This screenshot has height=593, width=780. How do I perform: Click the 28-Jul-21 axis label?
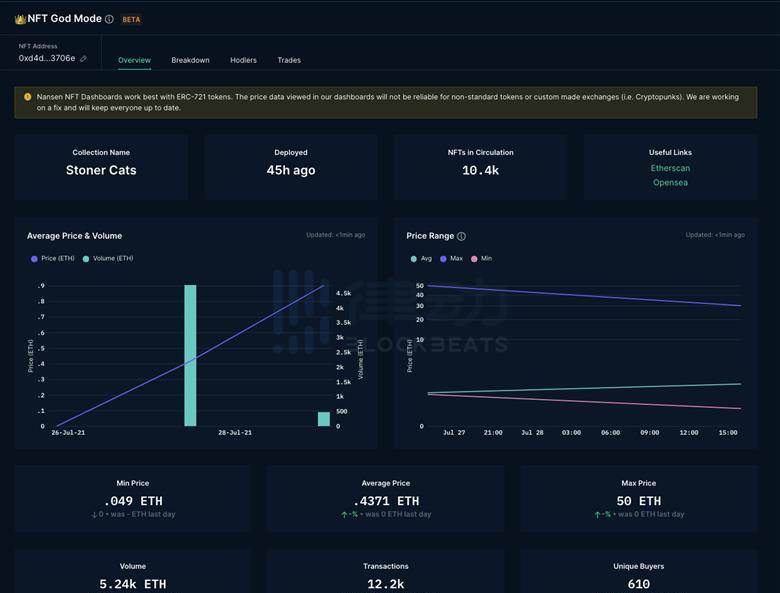(235, 433)
